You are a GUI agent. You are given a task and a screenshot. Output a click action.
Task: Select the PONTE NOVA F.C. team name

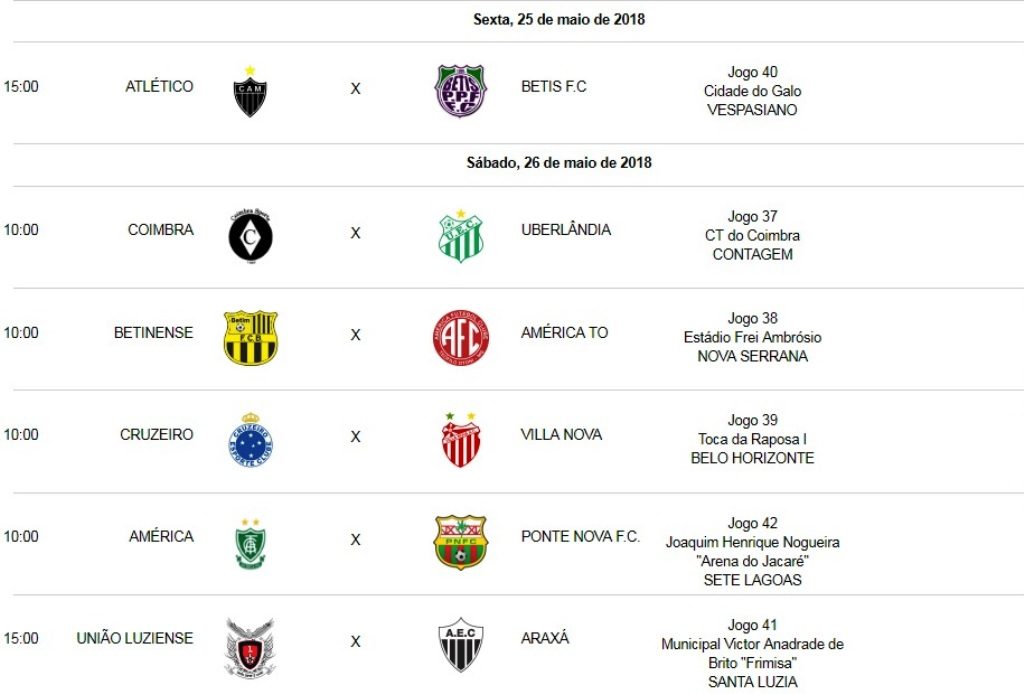tap(580, 537)
